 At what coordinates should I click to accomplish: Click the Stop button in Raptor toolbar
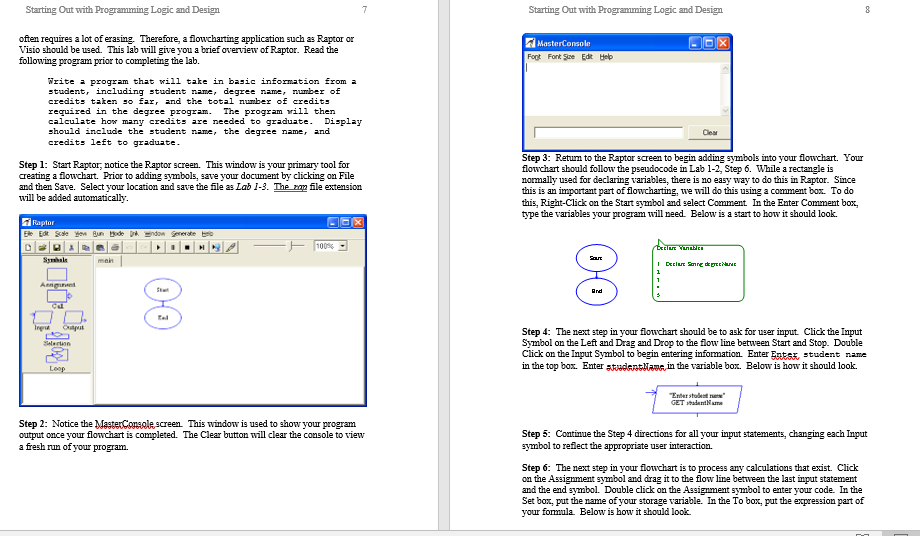pos(187,247)
